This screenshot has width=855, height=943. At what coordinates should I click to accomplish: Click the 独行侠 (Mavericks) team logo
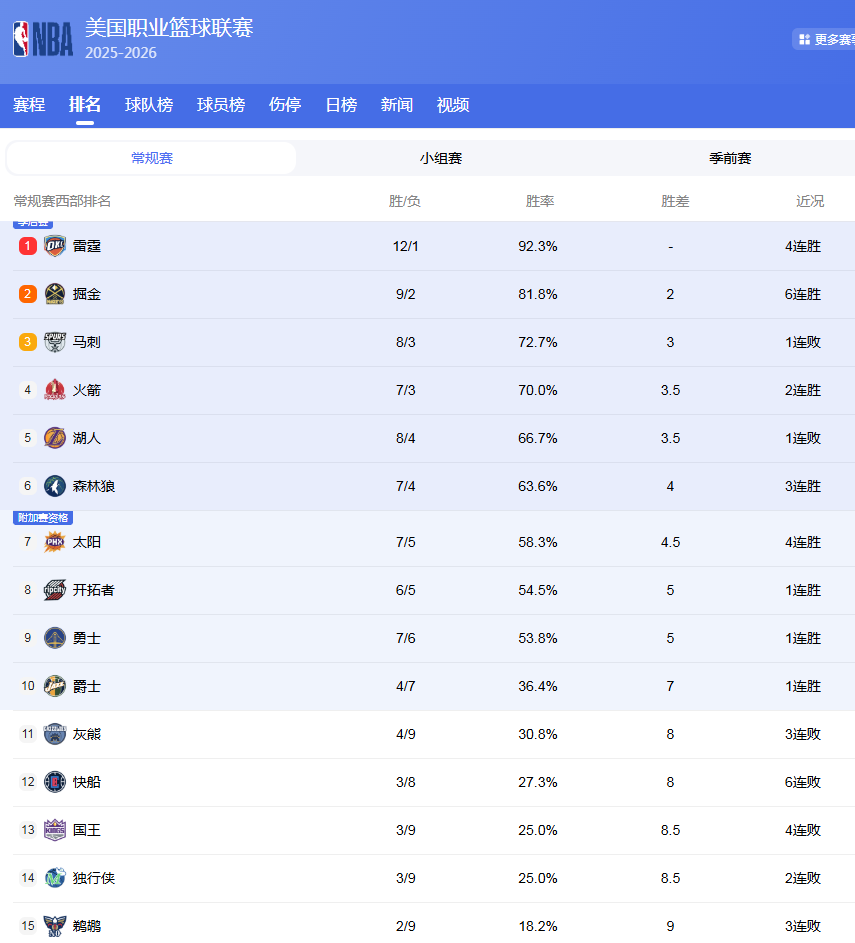click(x=55, y=878)
